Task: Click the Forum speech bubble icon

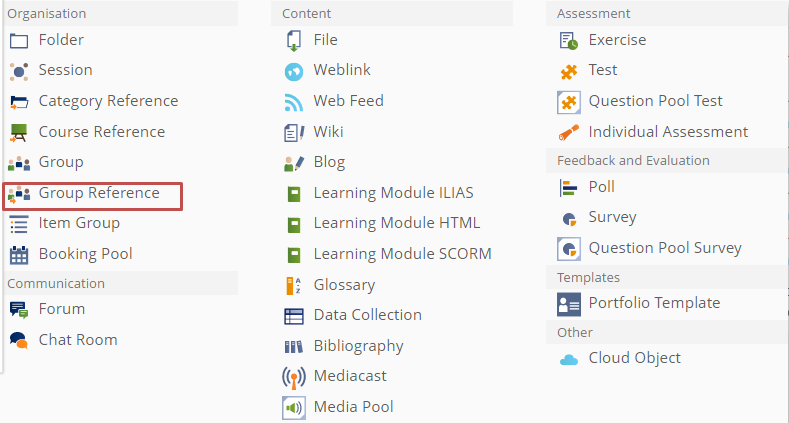Action: tap(19, 310)
